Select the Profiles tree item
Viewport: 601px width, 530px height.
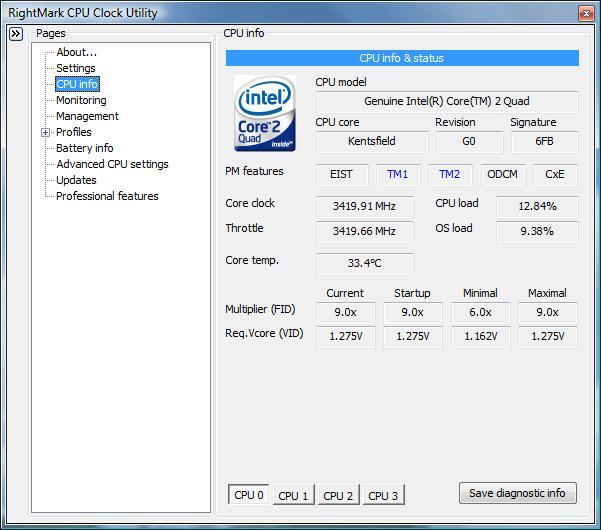pos(74,132)
